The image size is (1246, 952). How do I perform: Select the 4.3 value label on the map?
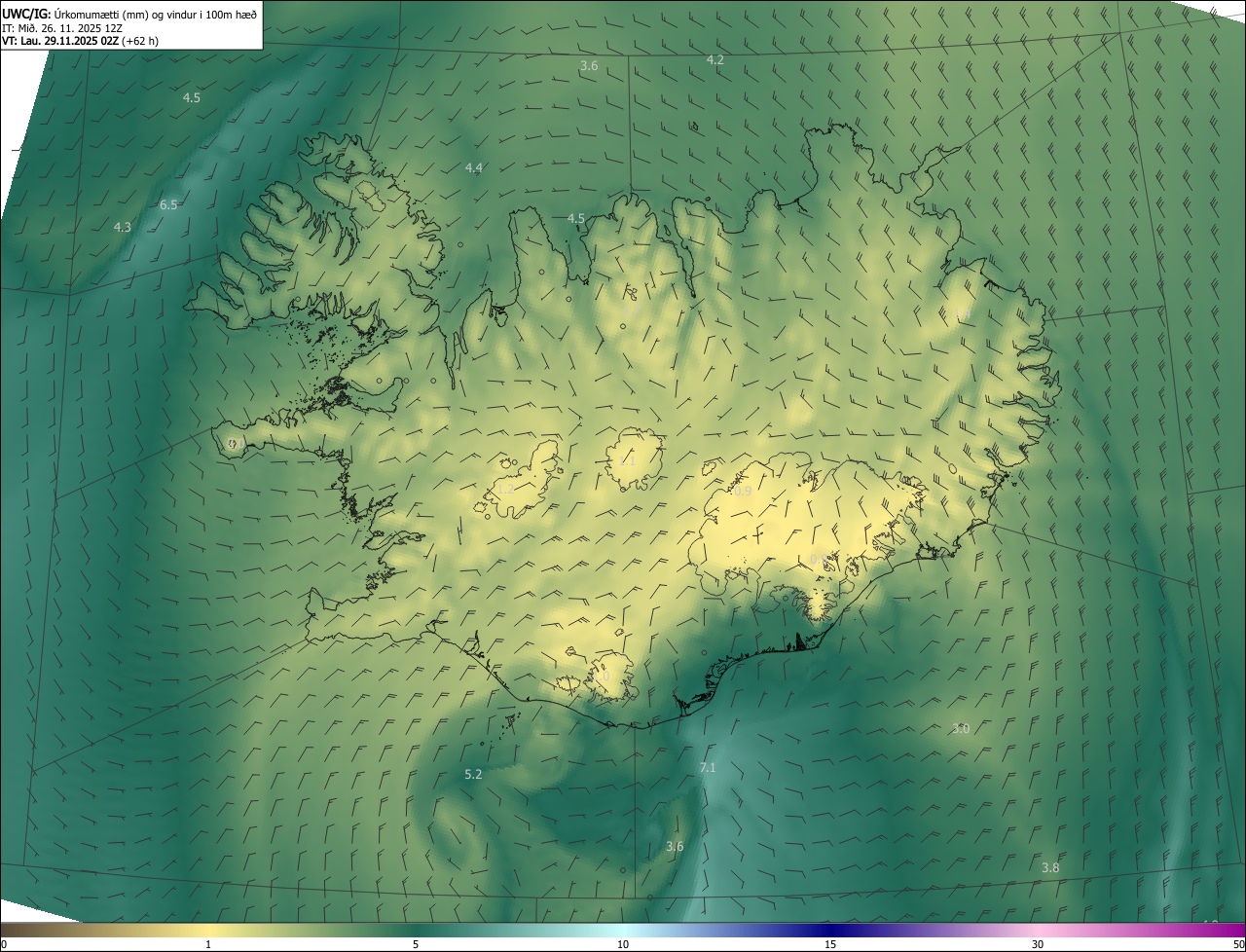point(122,227)
